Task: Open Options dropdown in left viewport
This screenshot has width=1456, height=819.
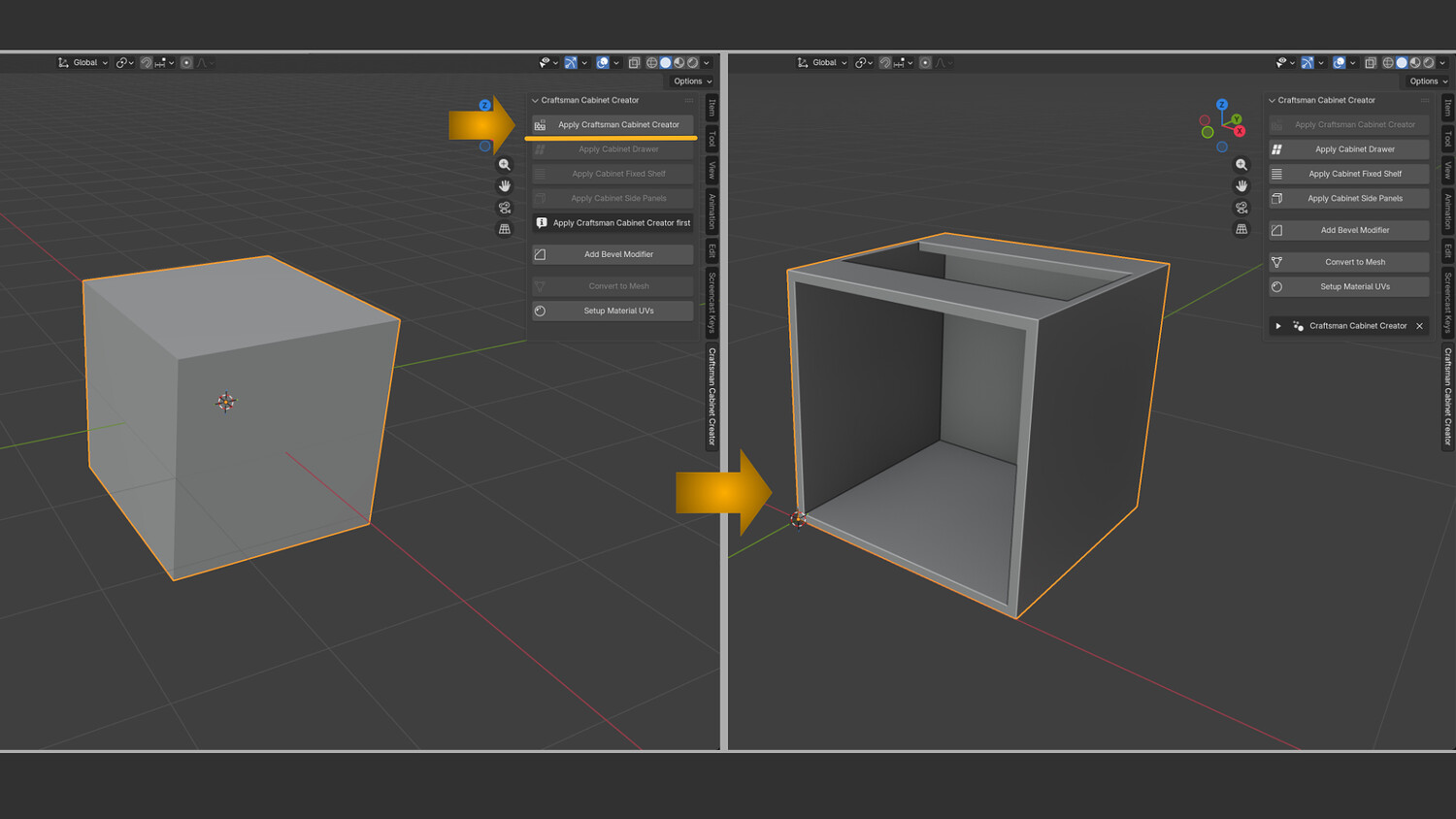Action: coord(692,82)
